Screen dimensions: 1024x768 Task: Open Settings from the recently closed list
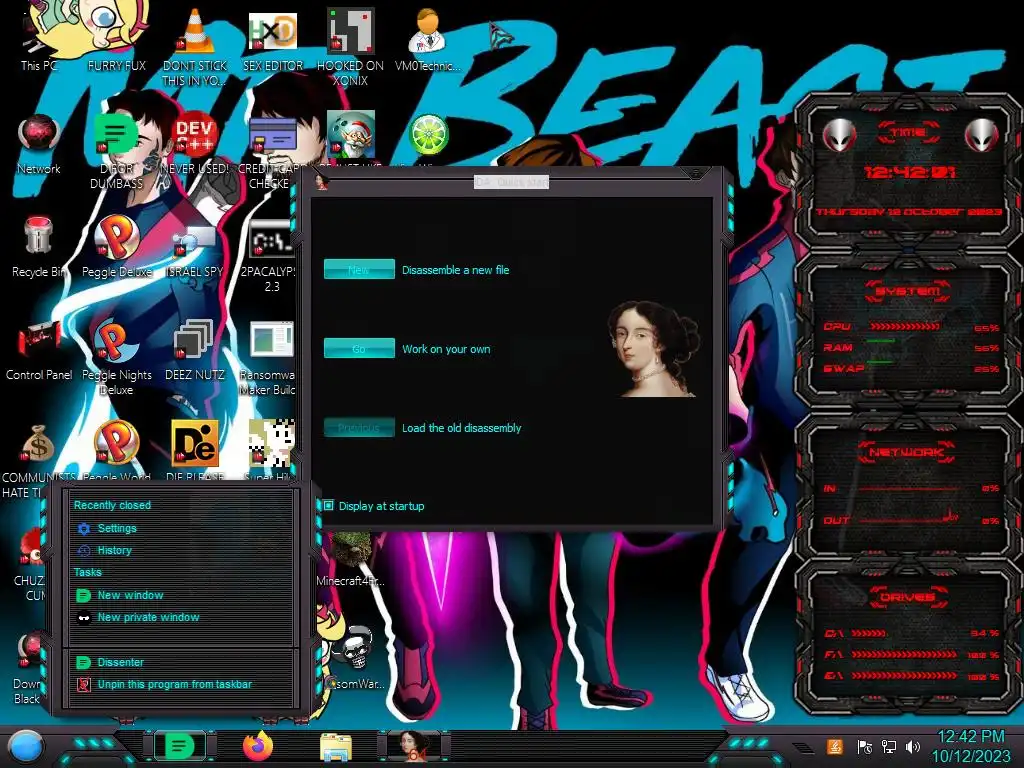point(117,528)
